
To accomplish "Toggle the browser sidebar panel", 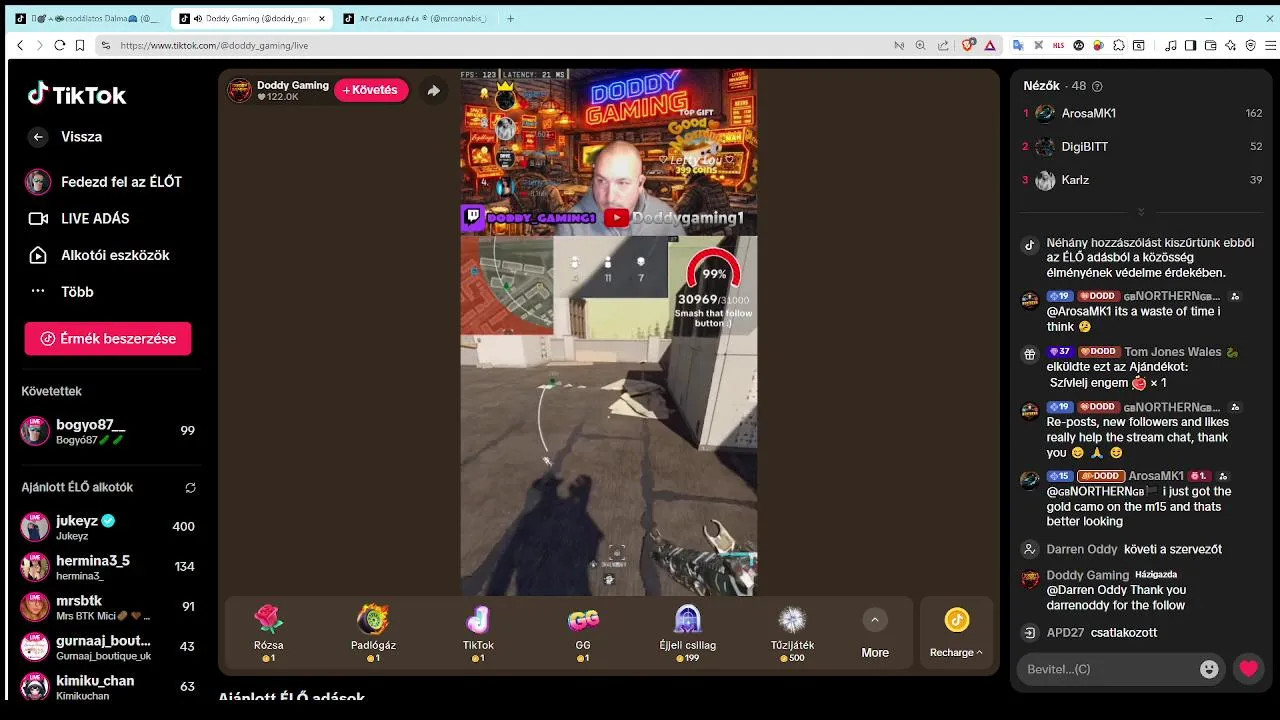I will 1190,45.
